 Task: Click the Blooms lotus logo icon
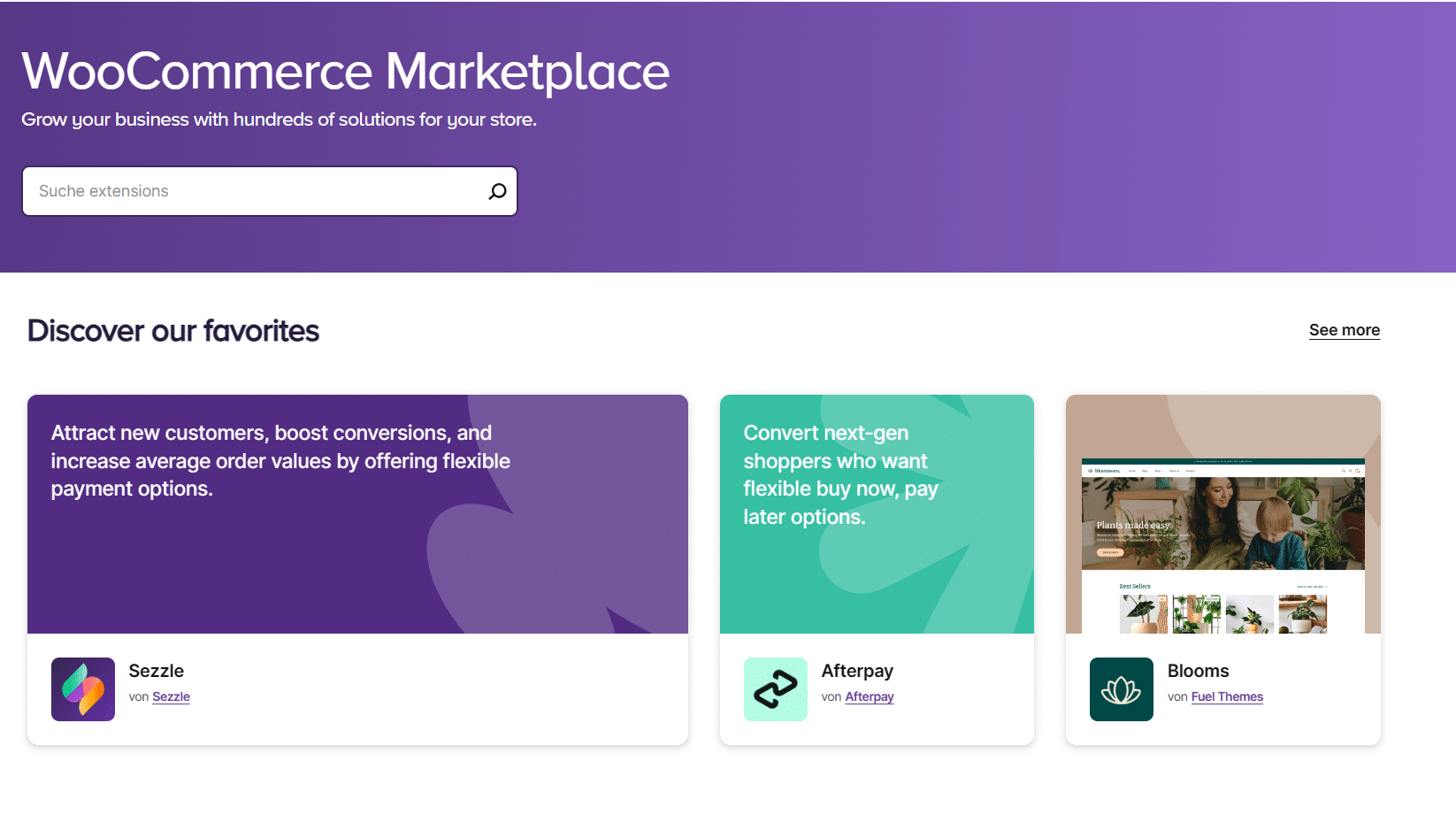click(x=1121, y=689)
